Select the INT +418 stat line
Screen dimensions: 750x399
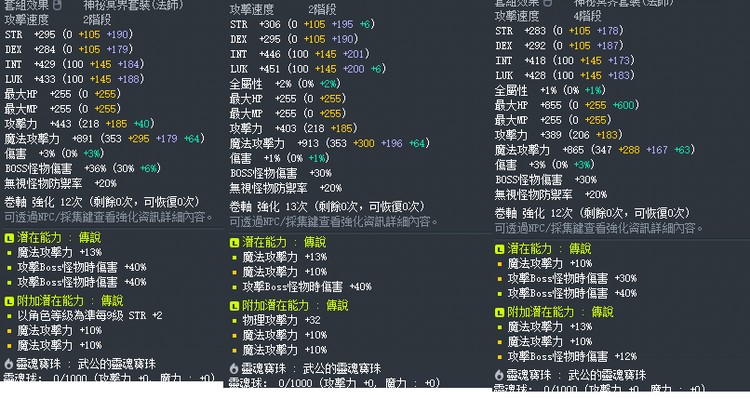[x=565, y=61]
